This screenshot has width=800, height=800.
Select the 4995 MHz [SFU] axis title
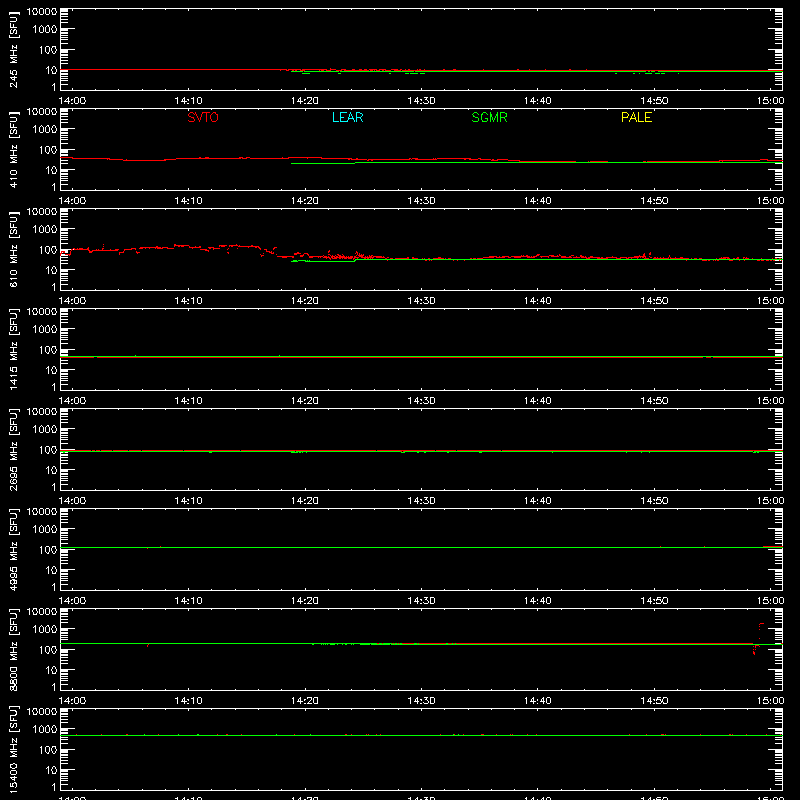(13, 549)
